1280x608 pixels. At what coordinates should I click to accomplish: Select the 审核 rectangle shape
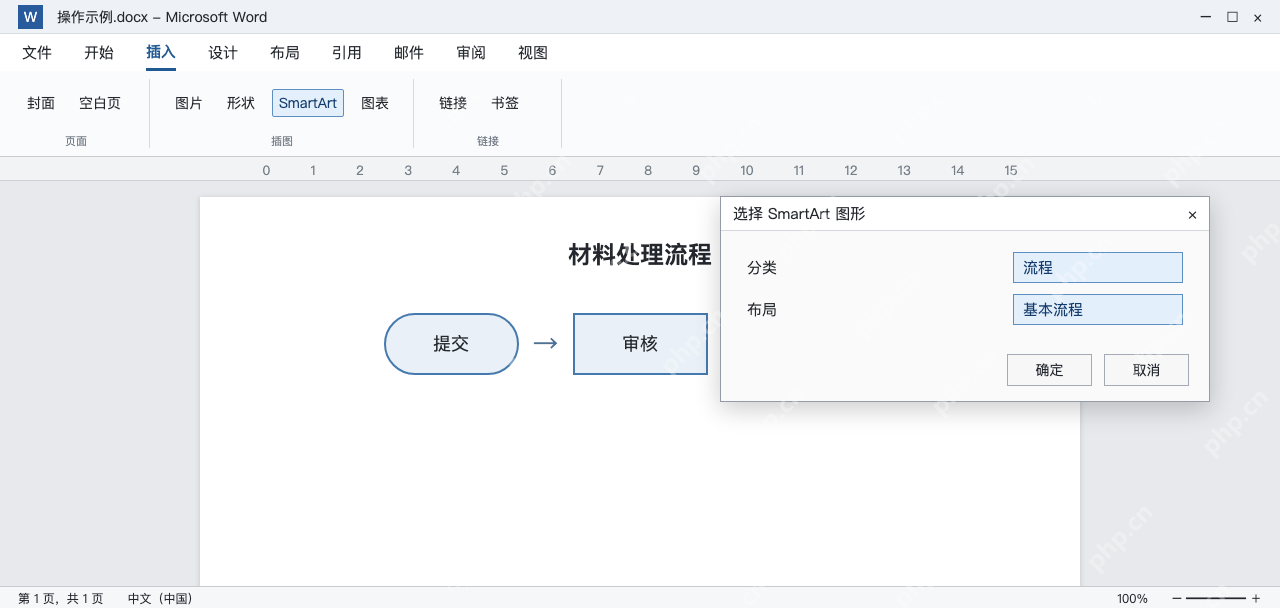[640, 344]
